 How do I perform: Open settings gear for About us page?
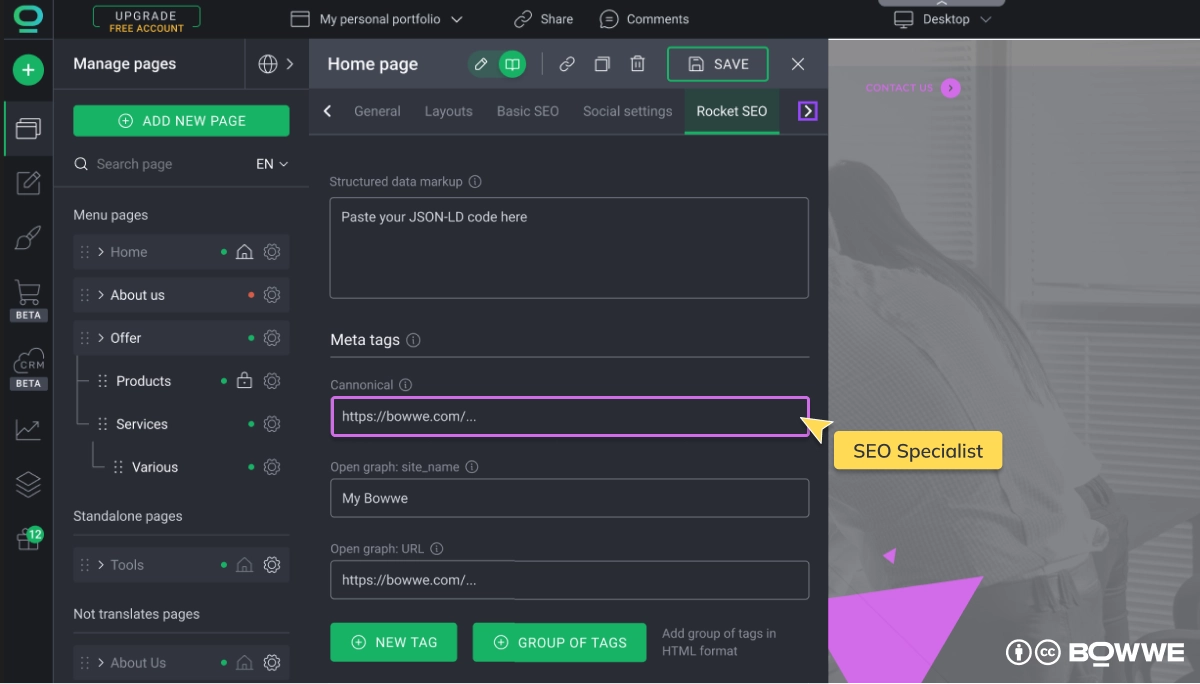pyautogui.click(x=271, y=295)
